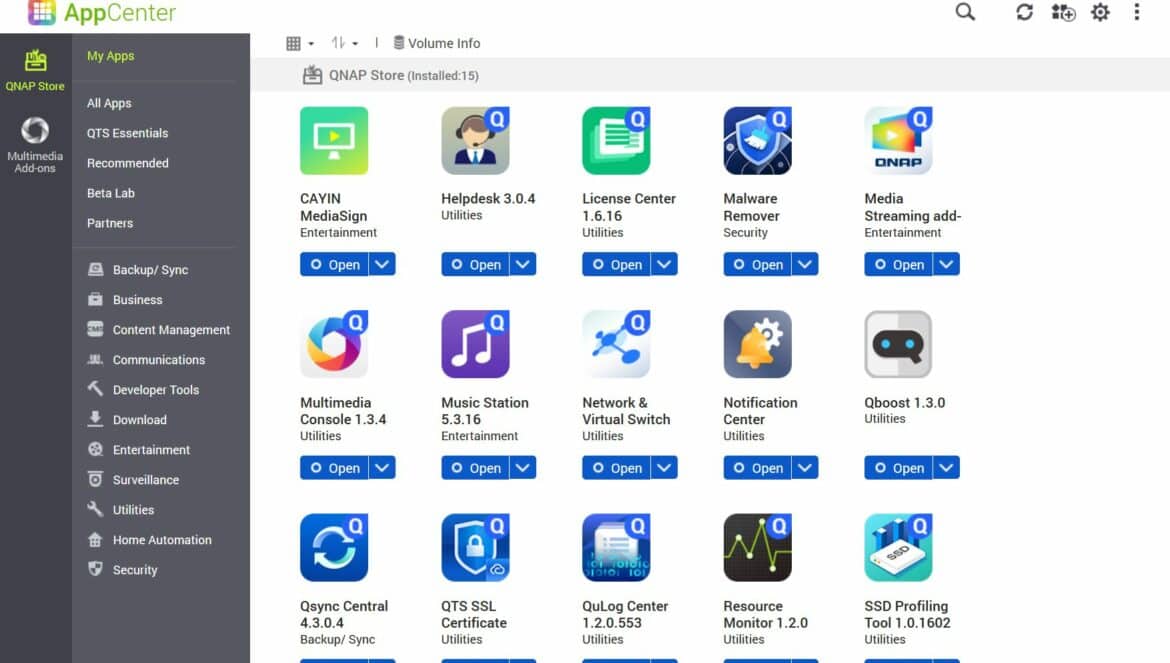Click the QTS SSL Certificate icon

pos(475,547)
